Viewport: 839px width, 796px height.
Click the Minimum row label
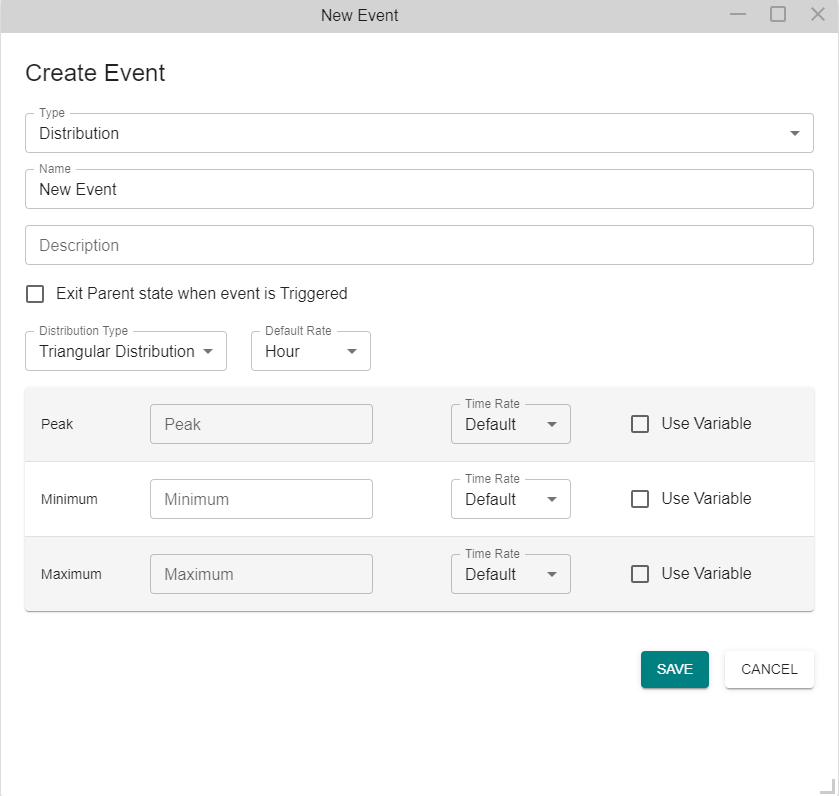pyautogui.click(x=69, y=499)
